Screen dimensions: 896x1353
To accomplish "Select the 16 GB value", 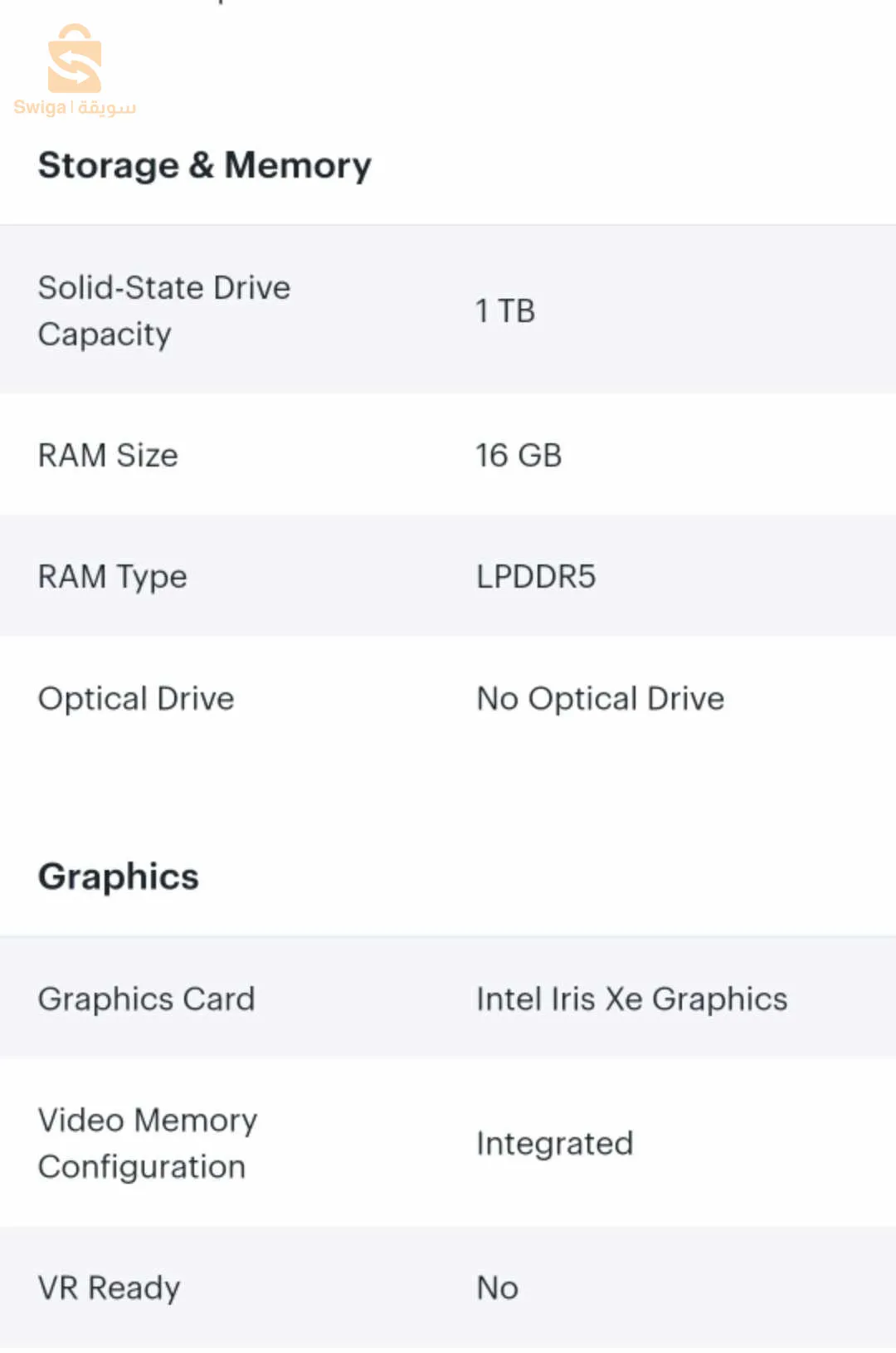I will [519, 456].
